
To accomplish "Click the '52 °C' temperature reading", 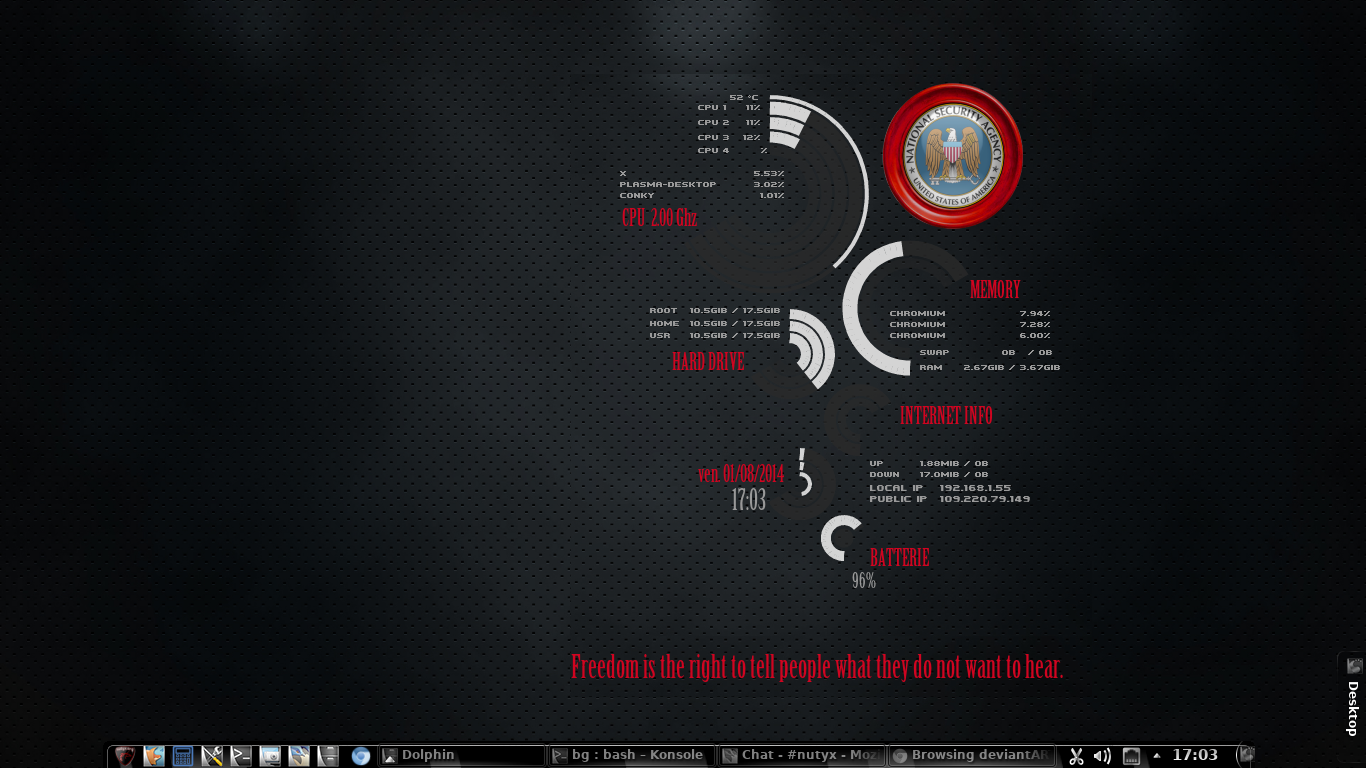I will (x=744, y=97).
